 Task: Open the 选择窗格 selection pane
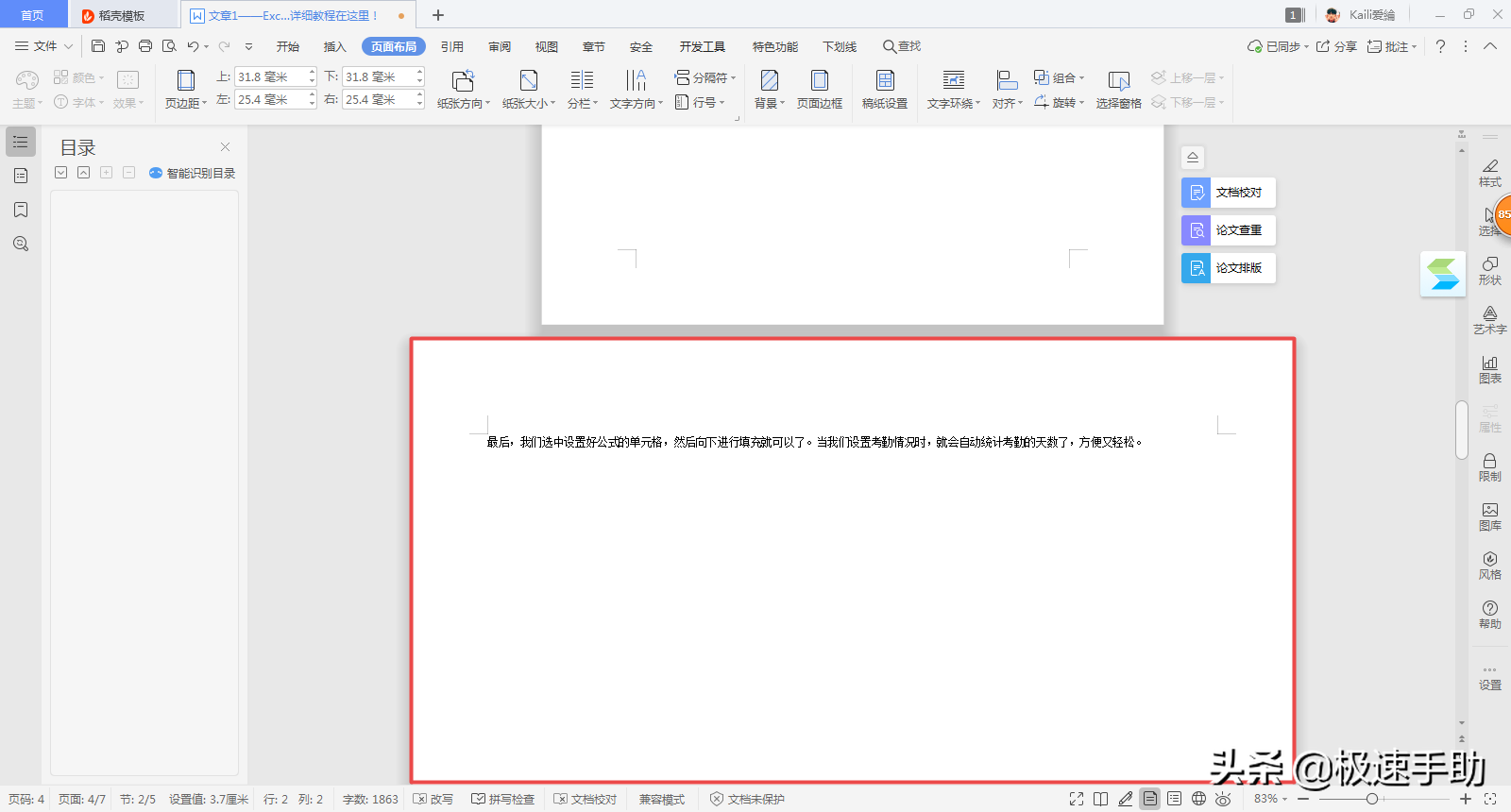[1119, 90]
